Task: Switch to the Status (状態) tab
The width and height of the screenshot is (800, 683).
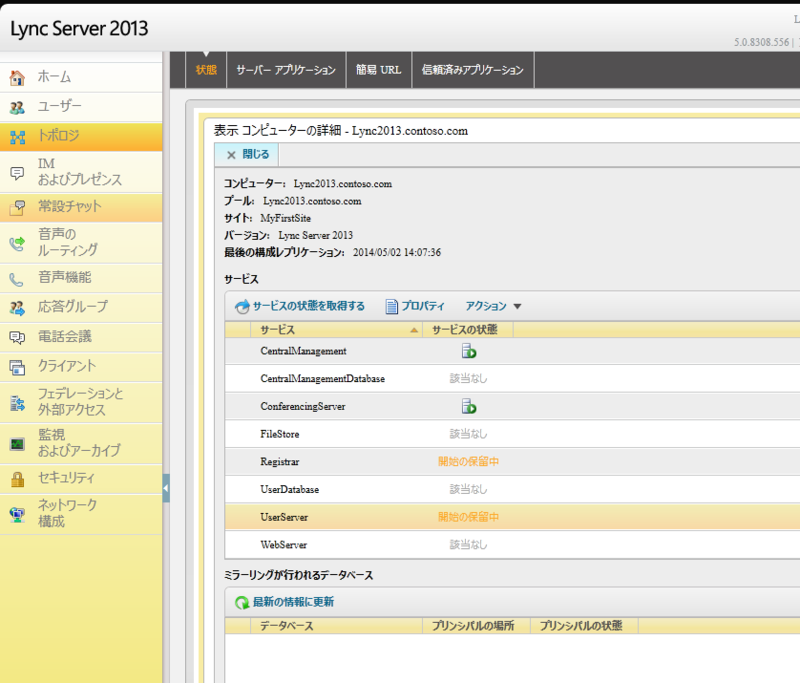Action: click(x=206, y=70)
